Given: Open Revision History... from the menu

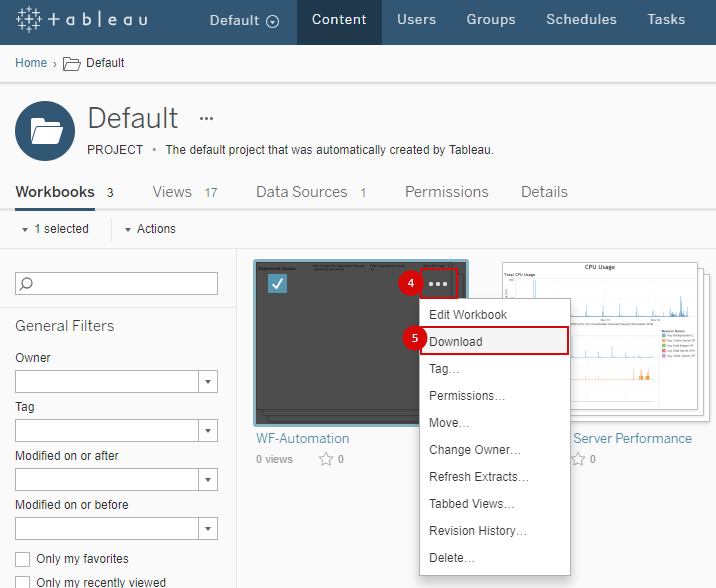Looking at the screenshot, I should click(x=495, y=530).
